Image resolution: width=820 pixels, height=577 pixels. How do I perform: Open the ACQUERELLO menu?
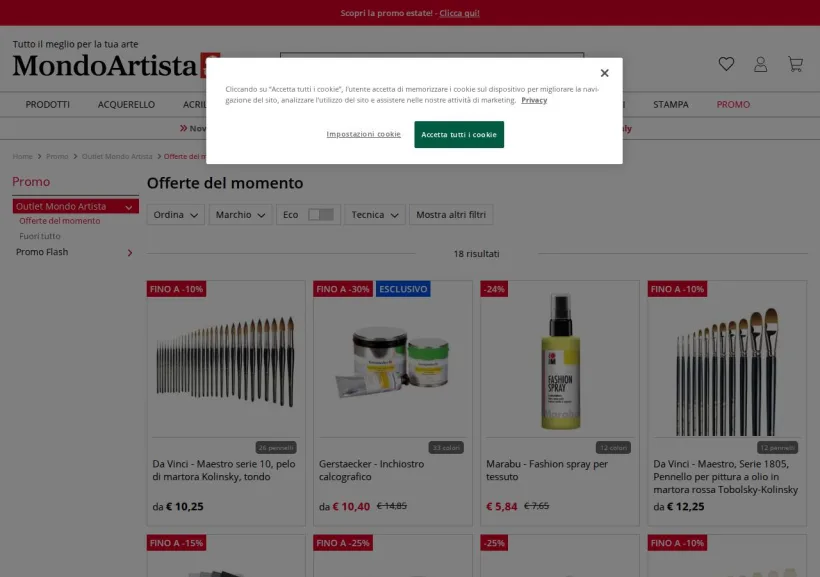tap(126, 104)
